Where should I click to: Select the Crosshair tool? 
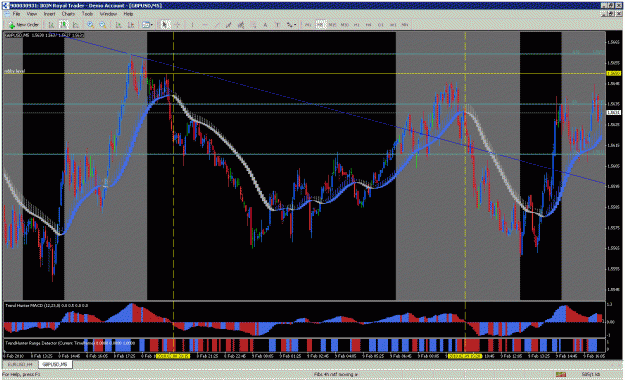(177, 25)
